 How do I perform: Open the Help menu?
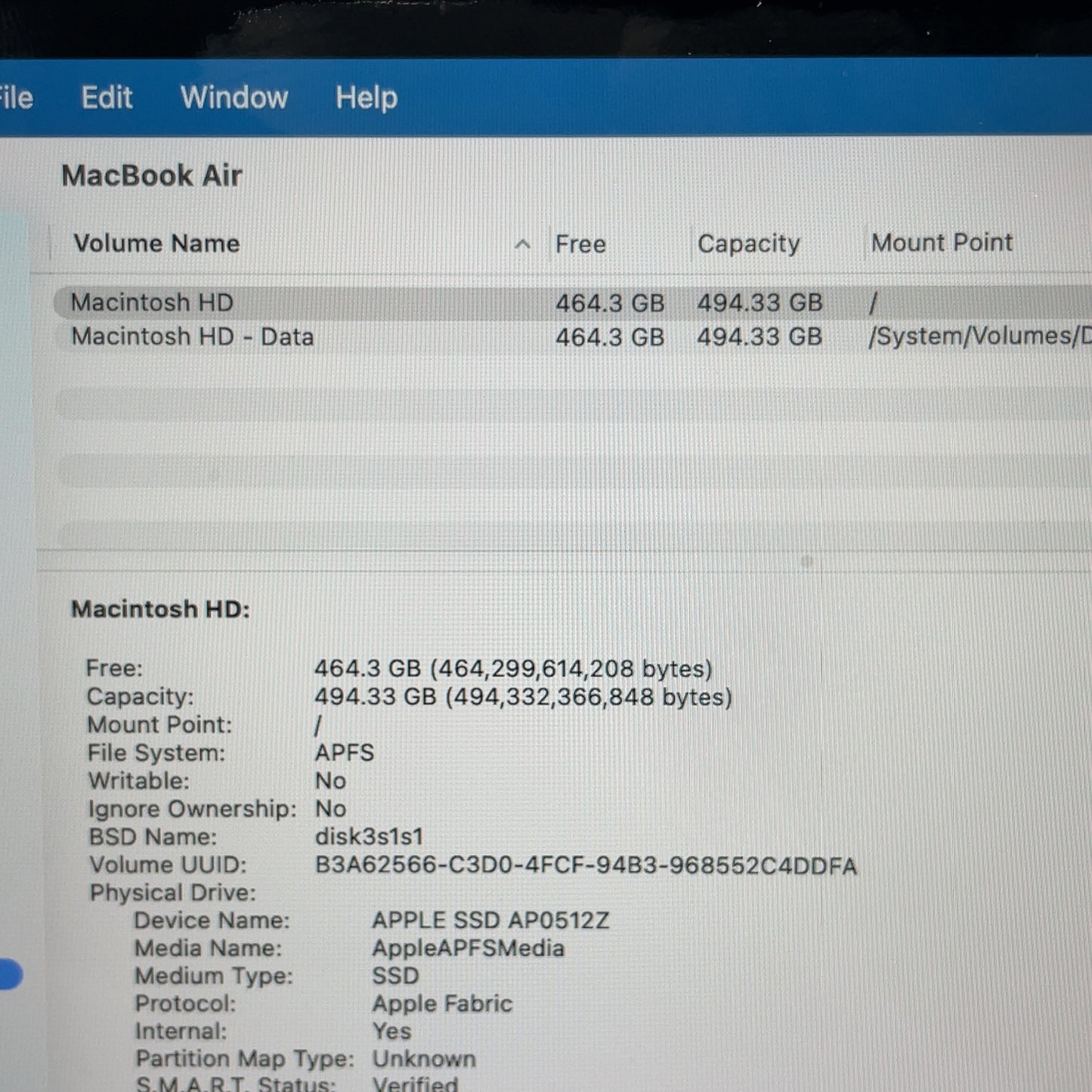367,97
